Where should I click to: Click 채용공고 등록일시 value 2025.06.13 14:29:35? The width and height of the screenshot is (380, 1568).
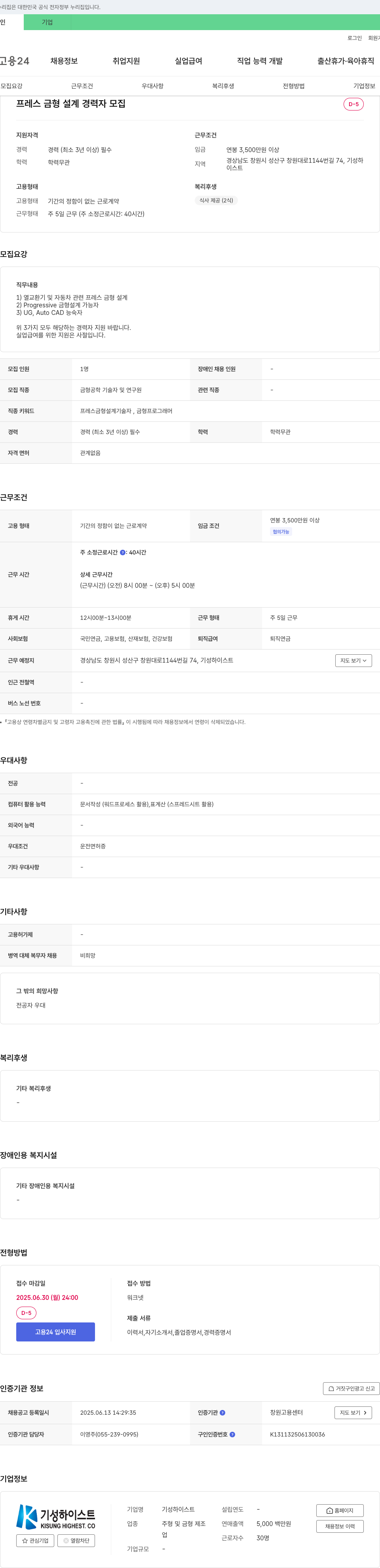[108, 1413]
